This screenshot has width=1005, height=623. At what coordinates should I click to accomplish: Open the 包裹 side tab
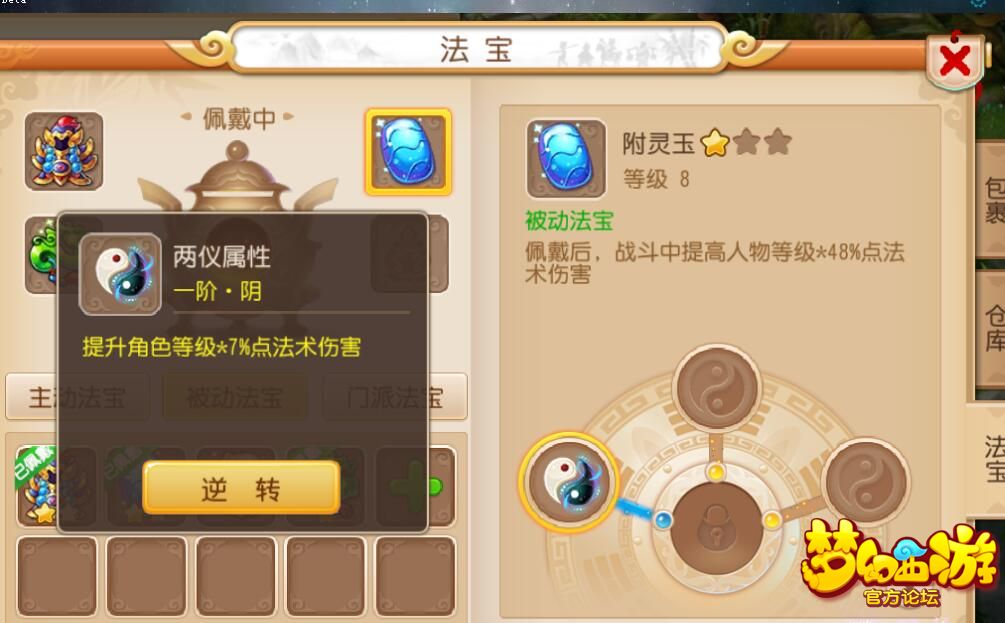tap(992, 200)
